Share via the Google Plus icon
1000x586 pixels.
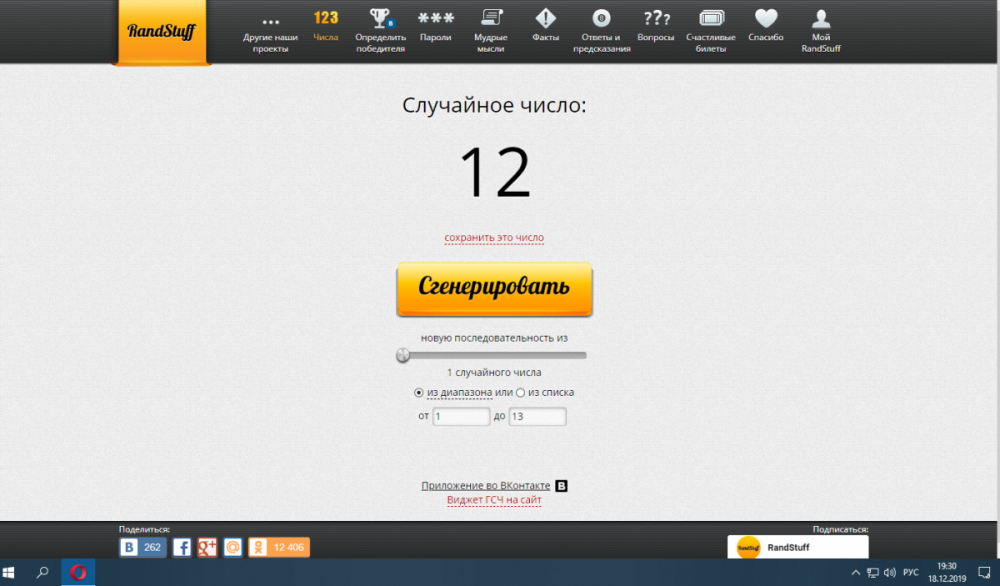coord(207,547)
